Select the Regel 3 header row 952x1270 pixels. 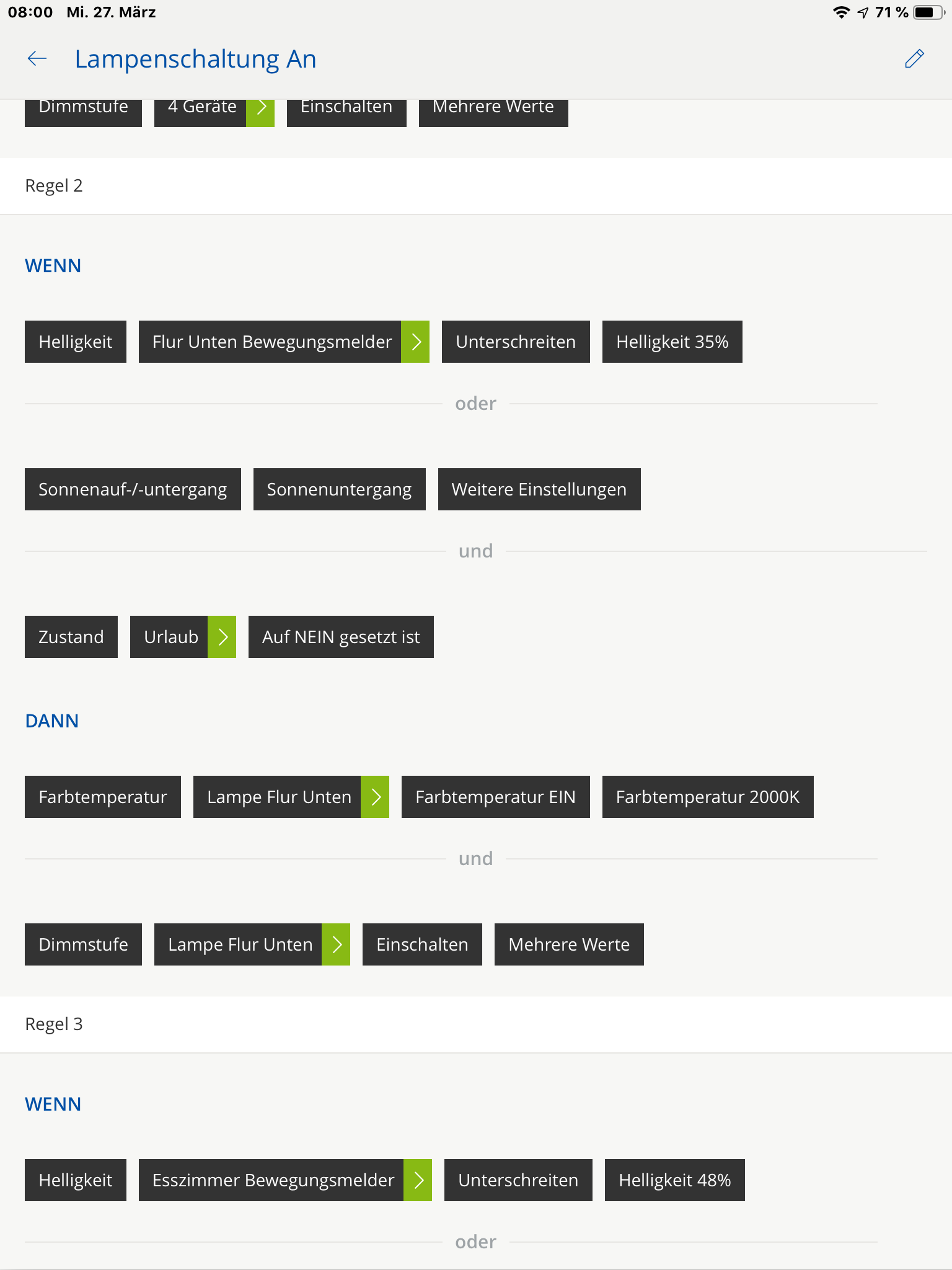475,1024
